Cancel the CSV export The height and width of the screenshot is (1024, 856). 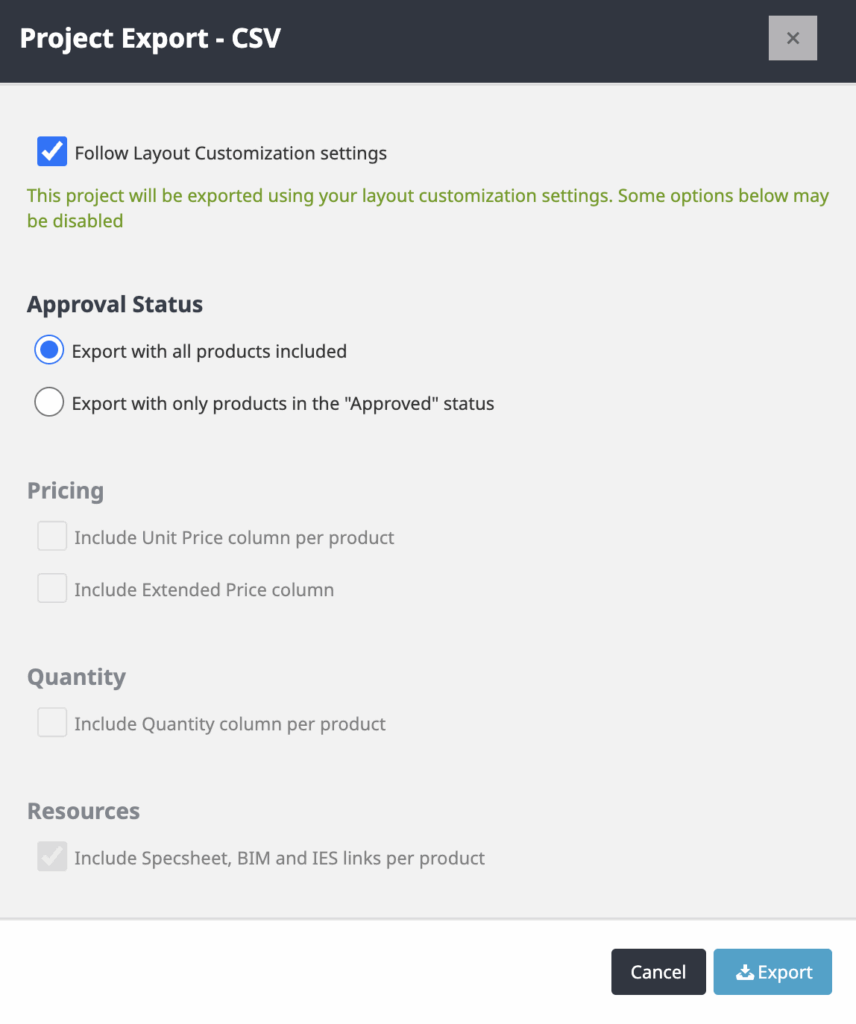[x=658, y=972]
